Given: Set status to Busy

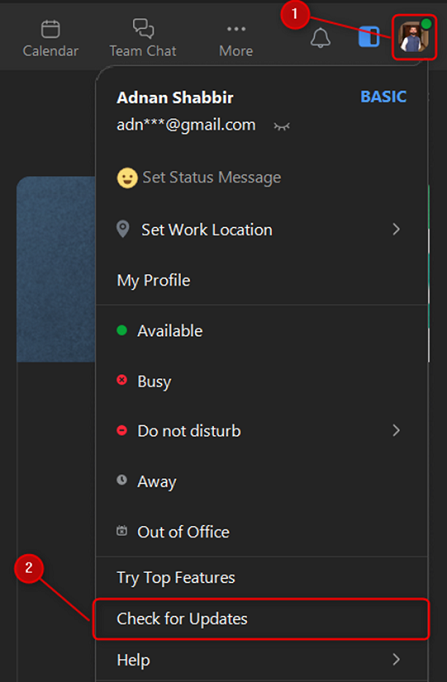Looking at the screenshot, I should tap(261, 381).
